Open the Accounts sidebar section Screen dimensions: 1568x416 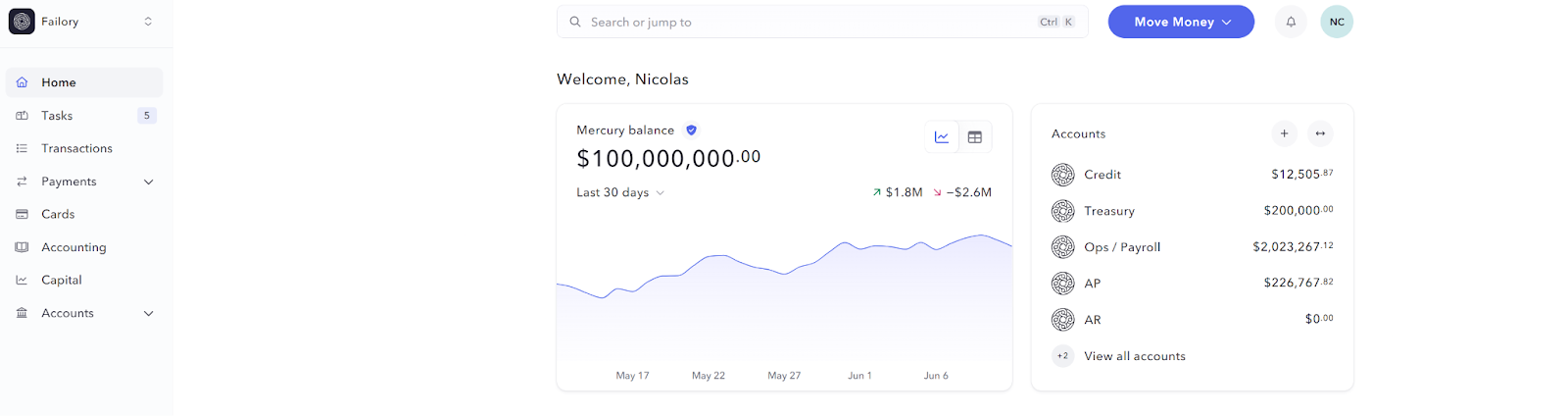click(x=84, y=313)
